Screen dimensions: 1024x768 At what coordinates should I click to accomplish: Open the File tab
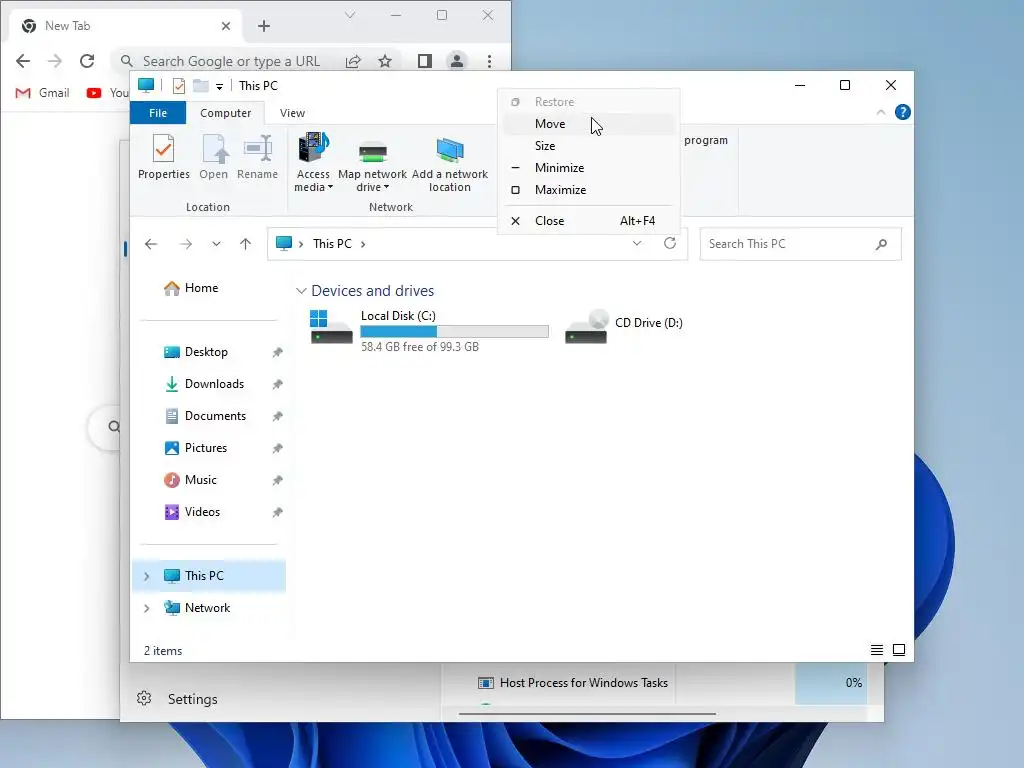[158, 113]
